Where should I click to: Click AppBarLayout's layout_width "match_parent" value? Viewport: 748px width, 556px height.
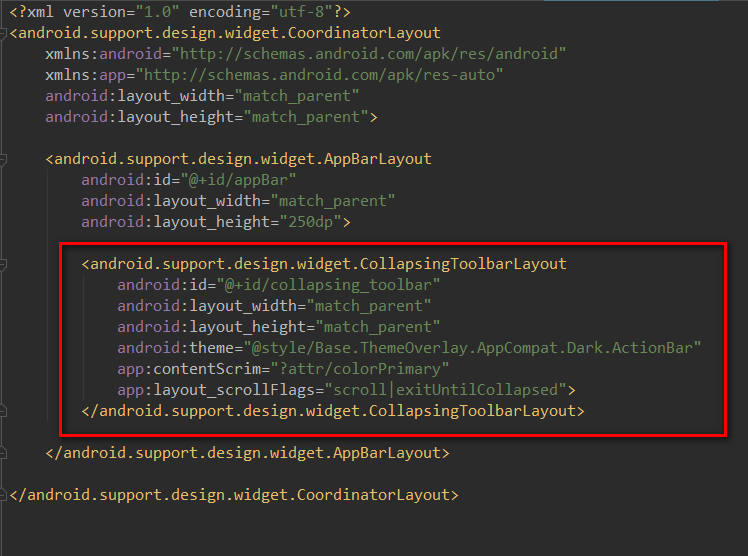(333, 201)
